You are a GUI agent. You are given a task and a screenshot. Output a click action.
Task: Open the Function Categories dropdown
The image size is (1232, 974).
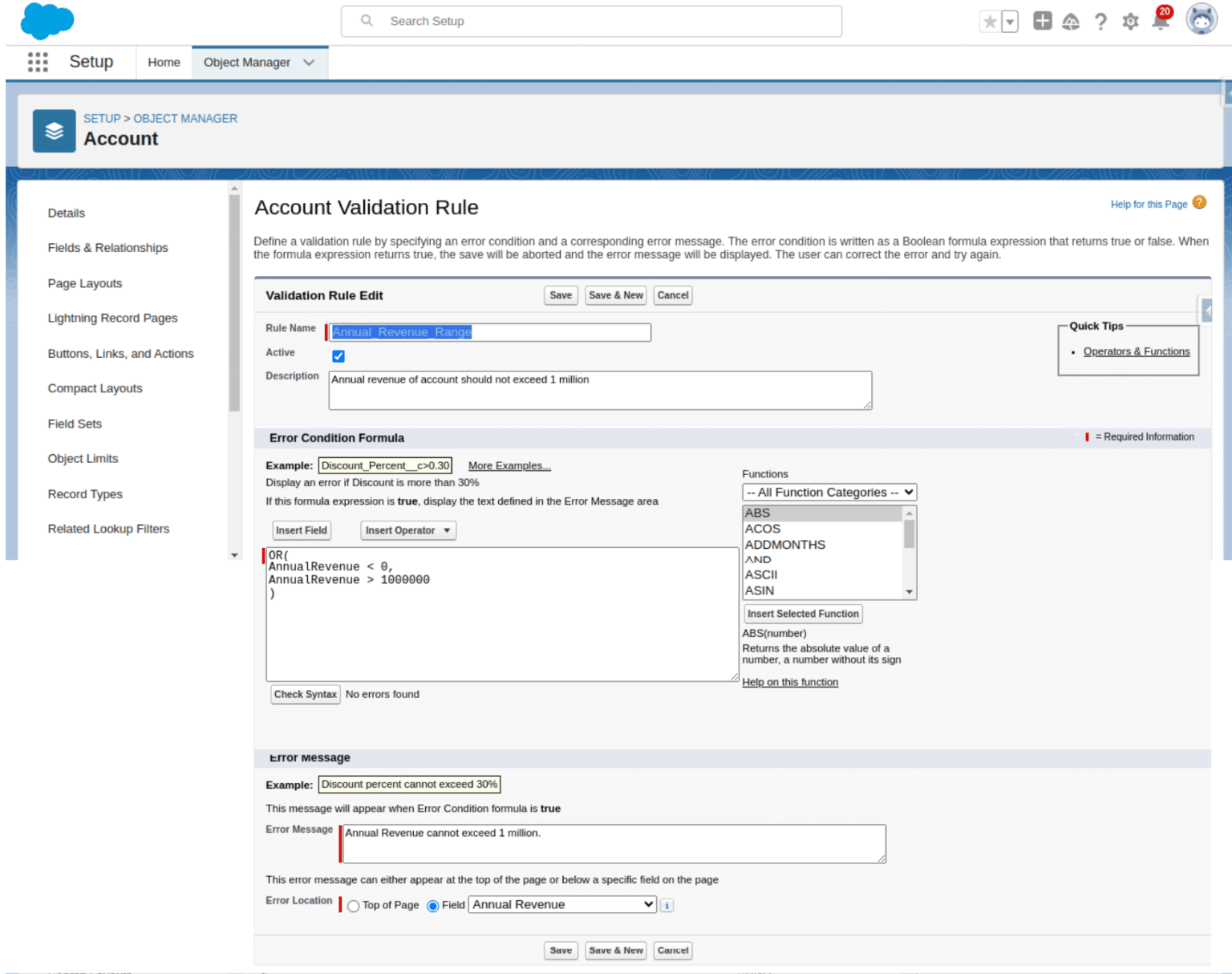coord(829,492)
